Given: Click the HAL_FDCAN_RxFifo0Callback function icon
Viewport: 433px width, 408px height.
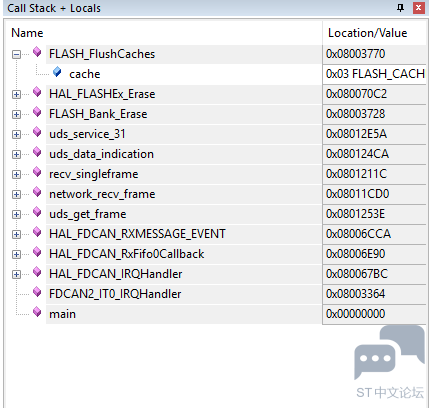Looking at the screenshot, I should tap(37, 252).
